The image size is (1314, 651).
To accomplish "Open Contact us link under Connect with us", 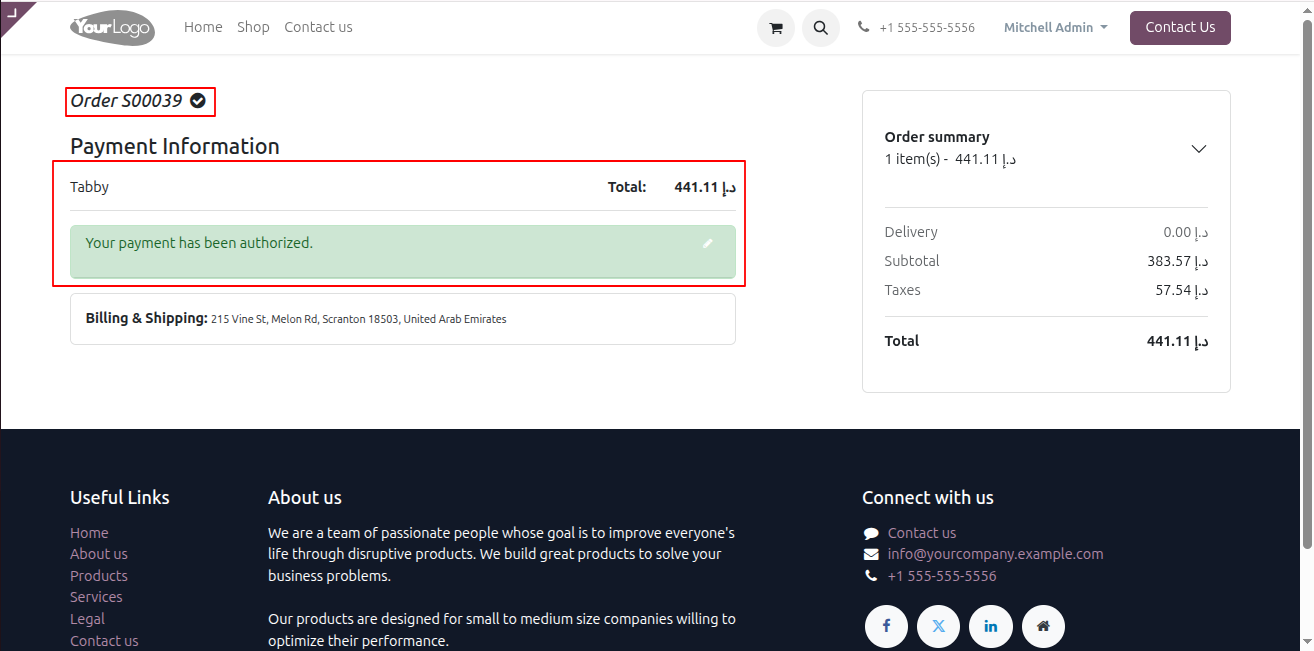I will [x=922, y=533].
